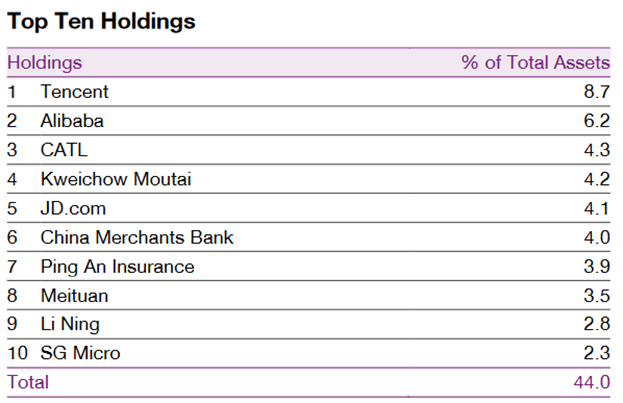Select the 44.0 total percentage value
This screenshot has height=403, width=623.
click(592, 383)
